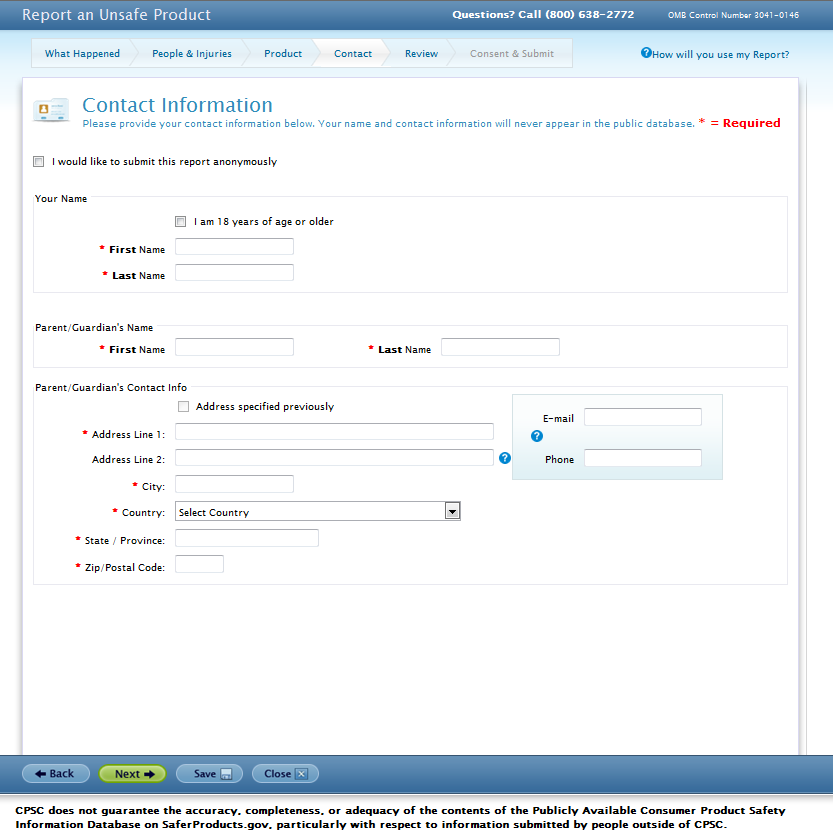Click the State / Province field
This screenshot has width=833, height=836.
point(247,538)
